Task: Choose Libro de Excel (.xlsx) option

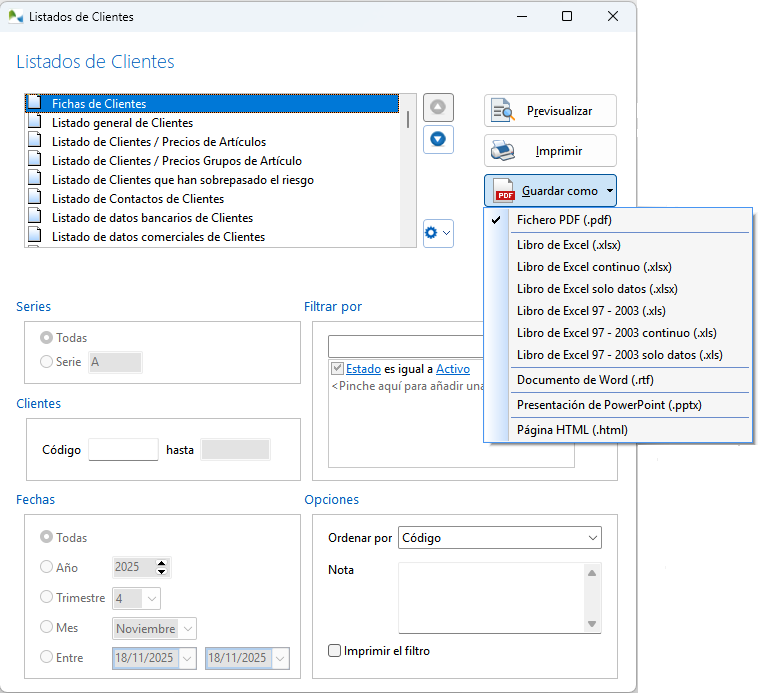Action: click(x=569, y=245)
